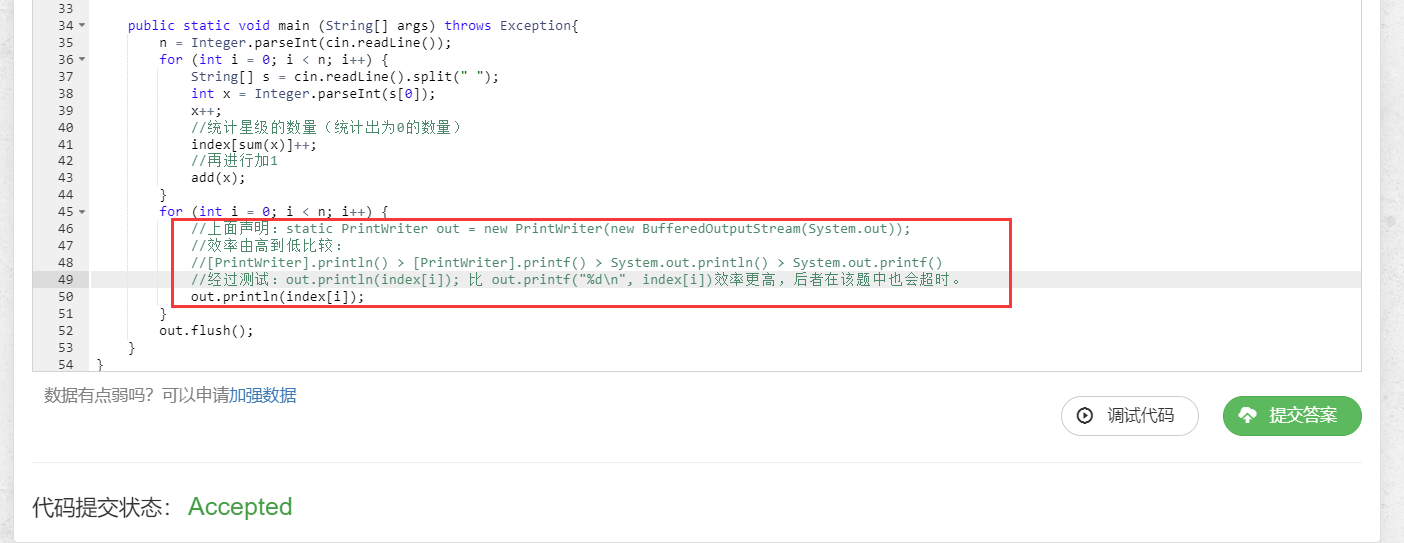Click the comment //效率由高到低比较:

tap(267, 245)
